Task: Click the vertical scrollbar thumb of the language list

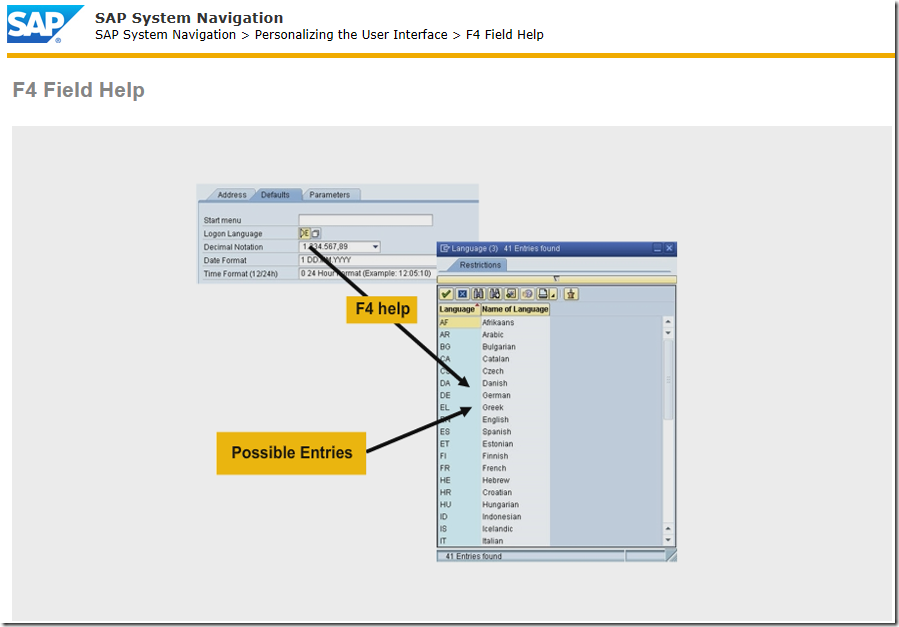Action: (x=668, y=379)
